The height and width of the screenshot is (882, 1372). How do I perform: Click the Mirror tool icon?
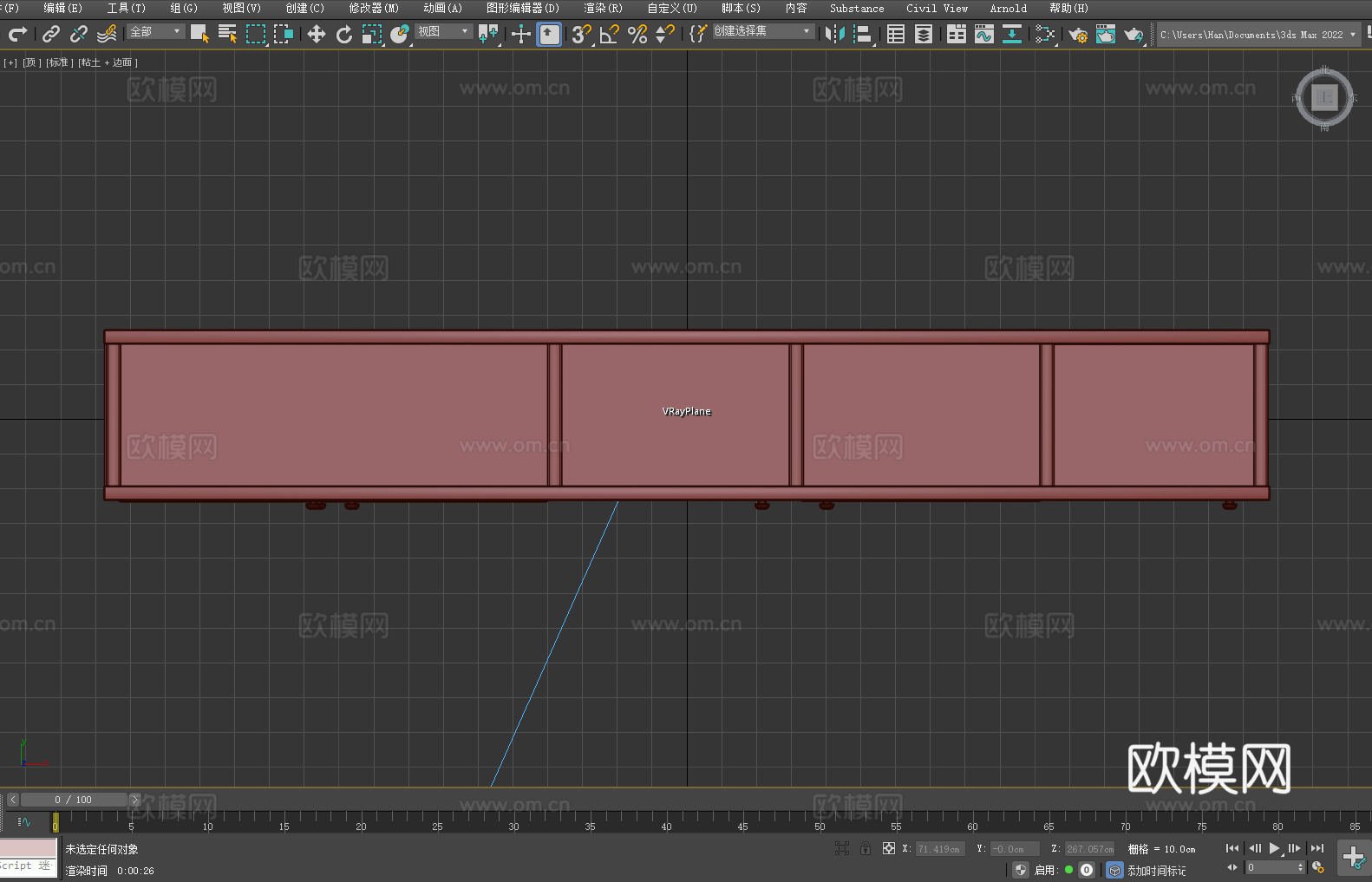click(835, 34)
